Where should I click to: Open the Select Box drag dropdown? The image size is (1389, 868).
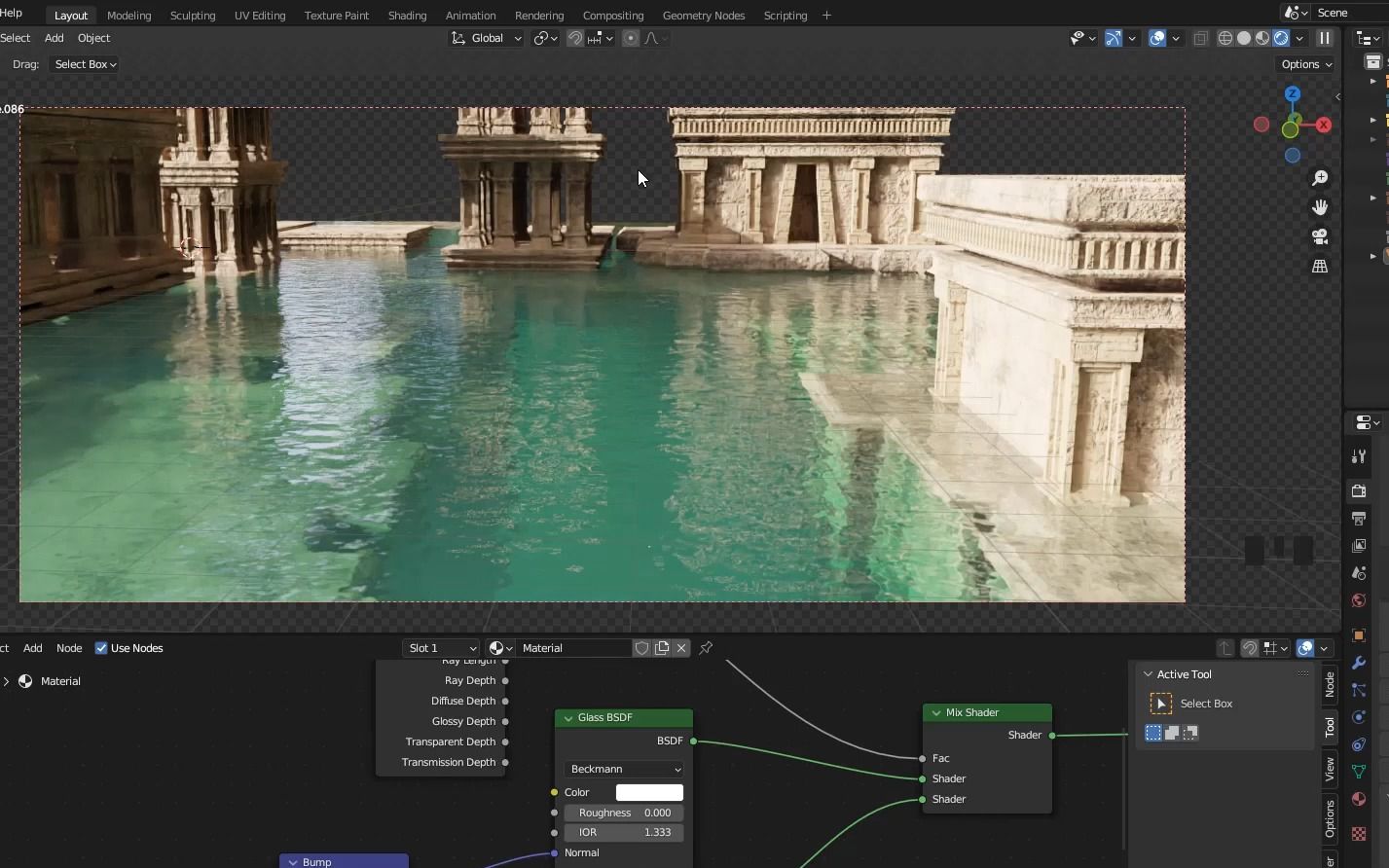click(x=85, y=64)
